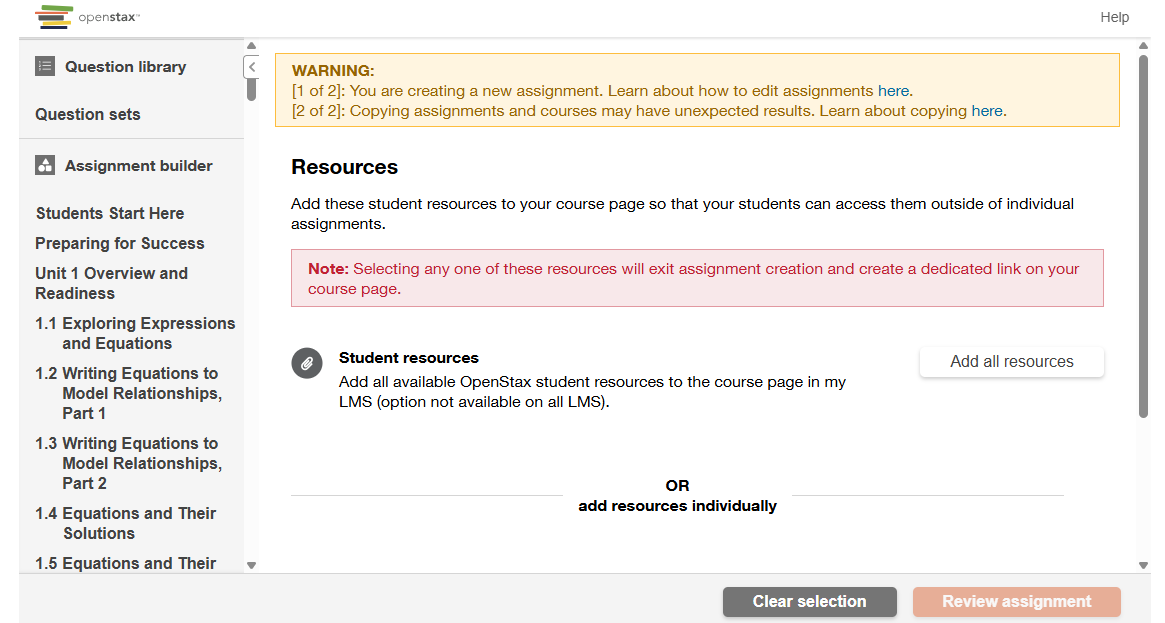The width and height of the screenshot is (1165, 623).
Task: Click the Clear selection button
Action: click(809, 601)
